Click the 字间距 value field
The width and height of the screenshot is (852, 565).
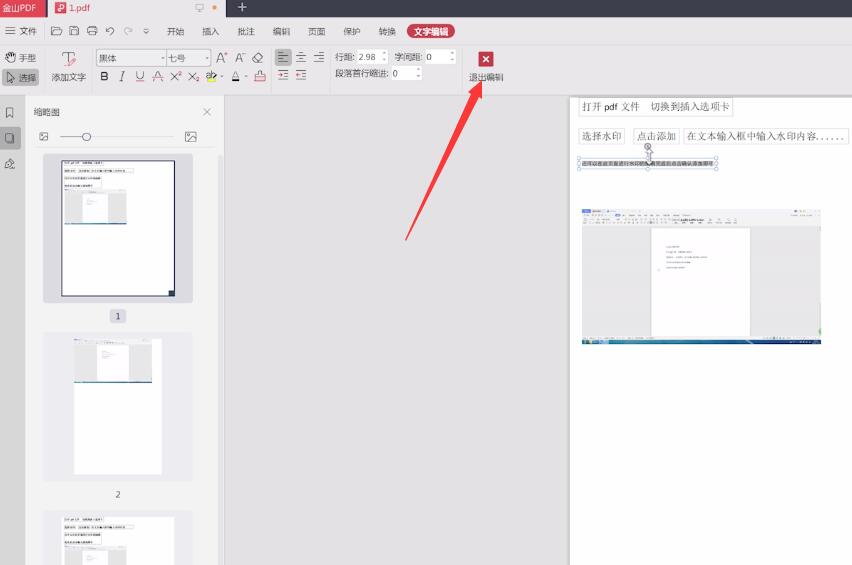[436, 57]
